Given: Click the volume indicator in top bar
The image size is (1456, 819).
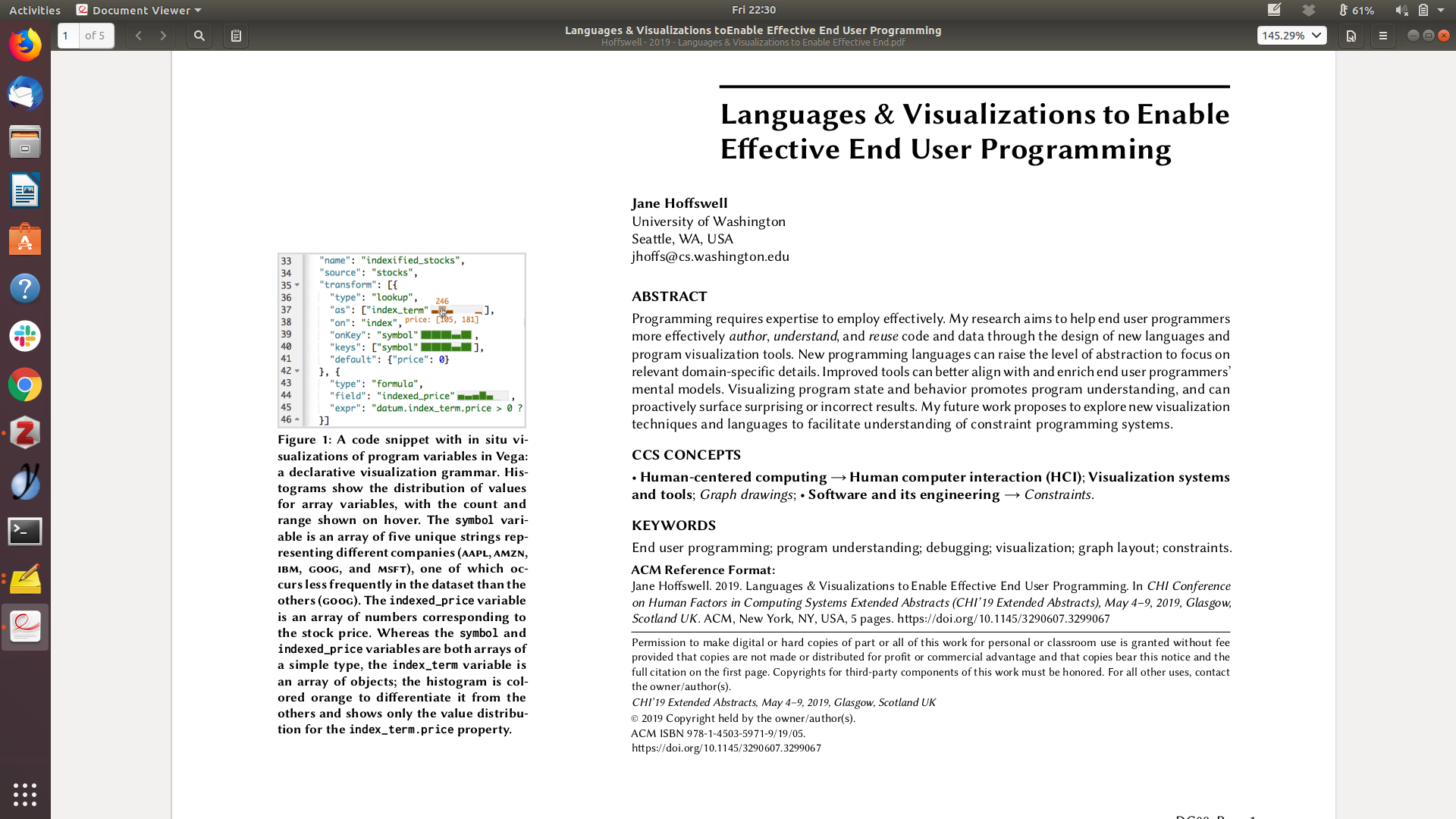Looking at the screenshot, I should click(1401, 10).
